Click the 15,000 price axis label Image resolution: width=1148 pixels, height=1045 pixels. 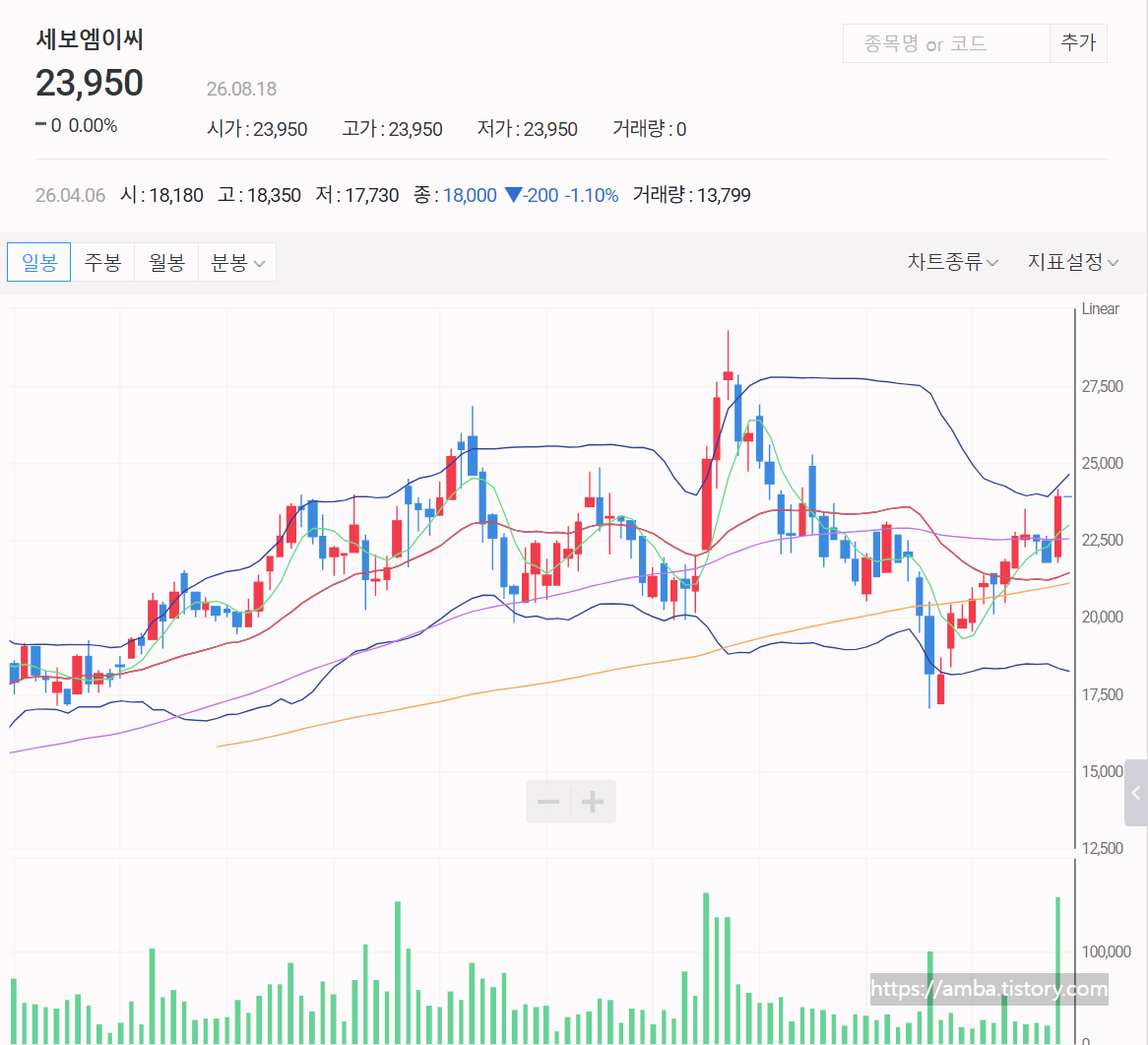pos(1102,772)
